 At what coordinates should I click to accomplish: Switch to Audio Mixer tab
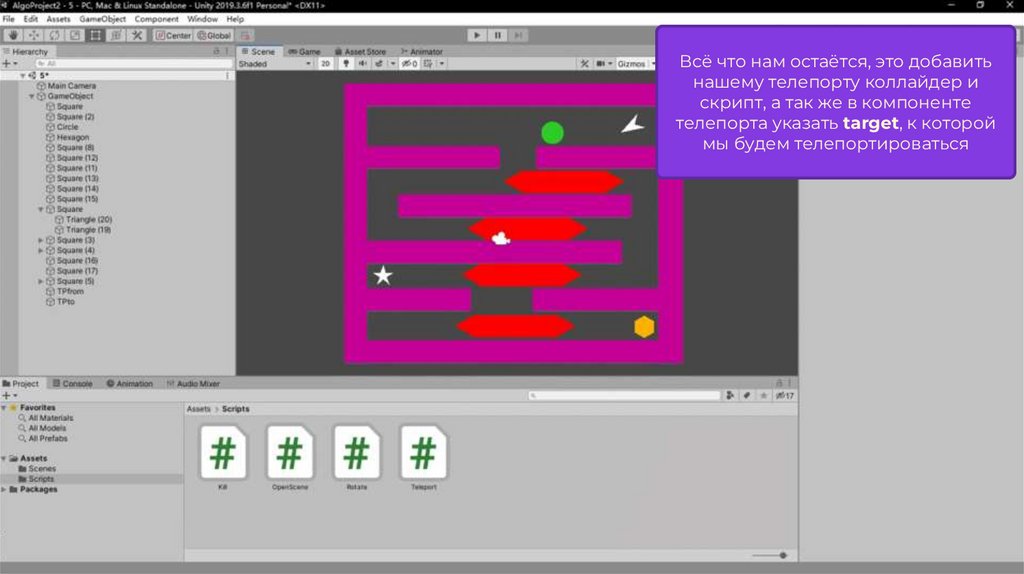pyautogui.click(x=193, y=384)
